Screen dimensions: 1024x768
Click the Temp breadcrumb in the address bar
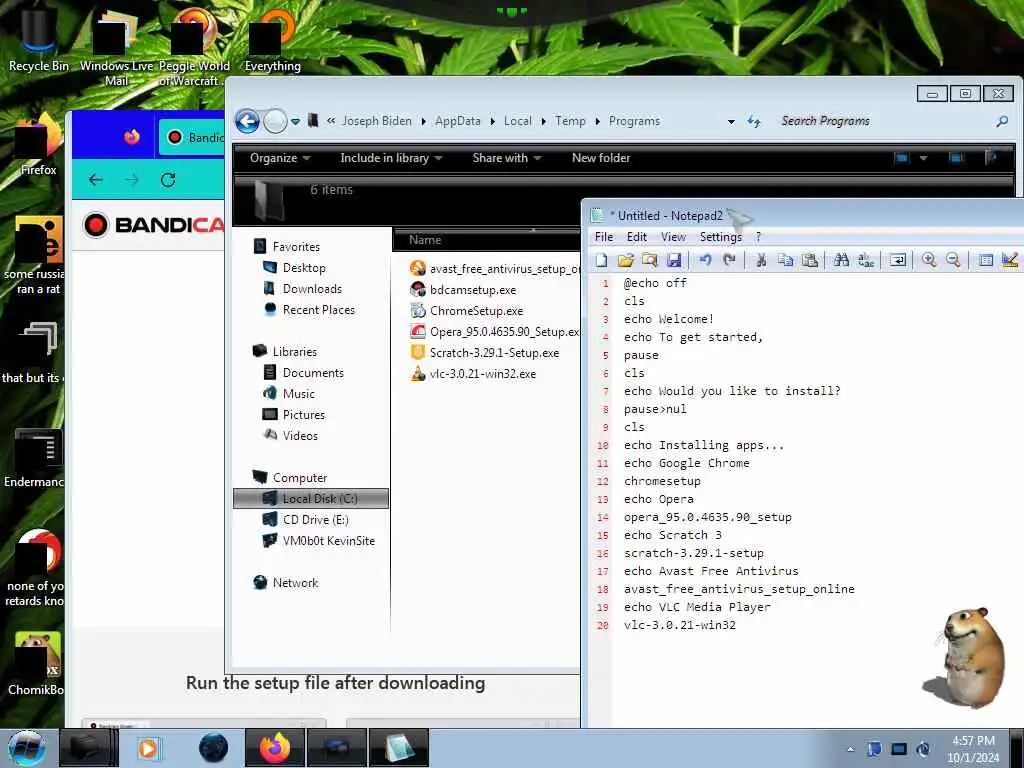point(570,121)
